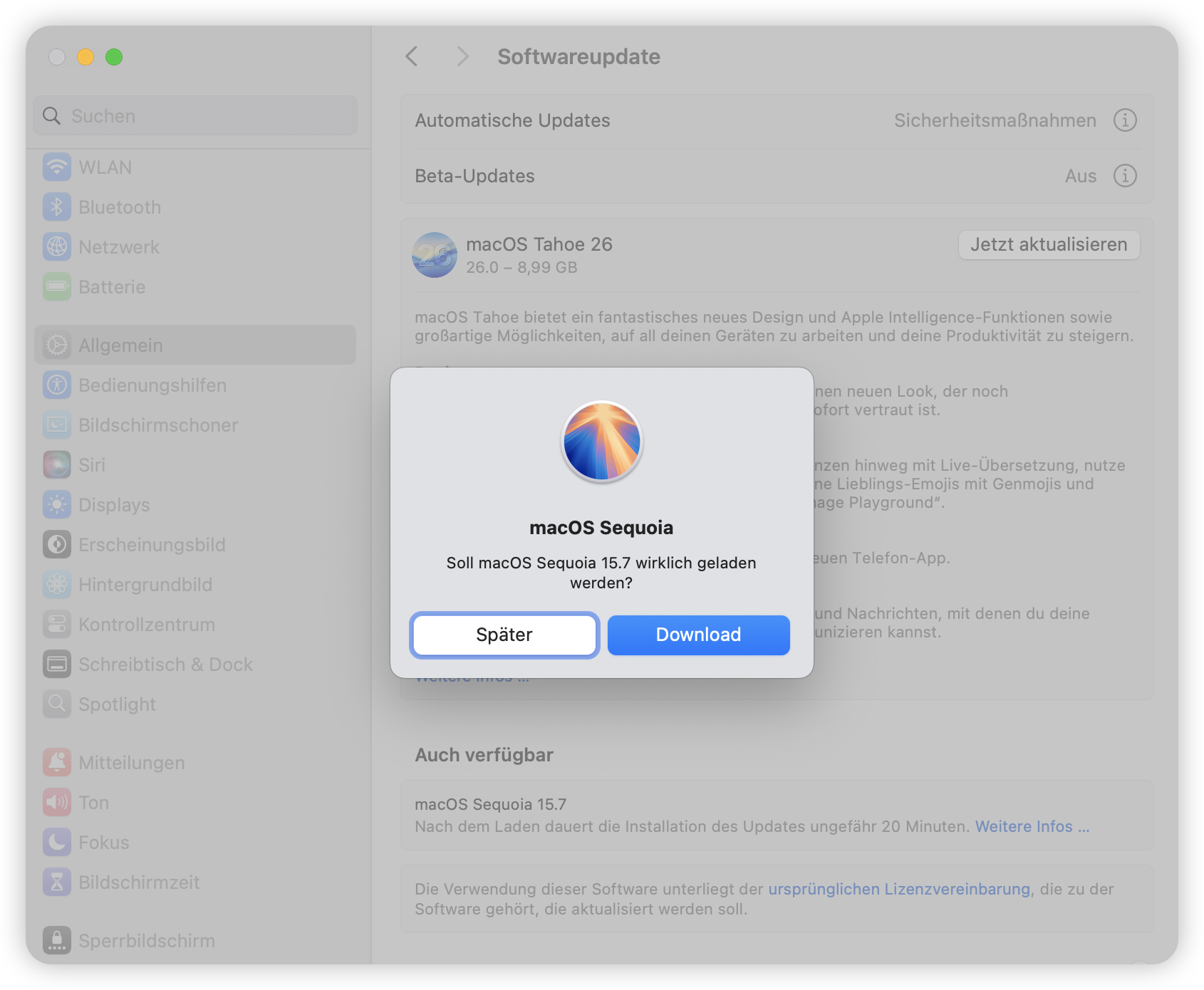
Task: Click the Ton speaker icon
Action: coord(57,803)
